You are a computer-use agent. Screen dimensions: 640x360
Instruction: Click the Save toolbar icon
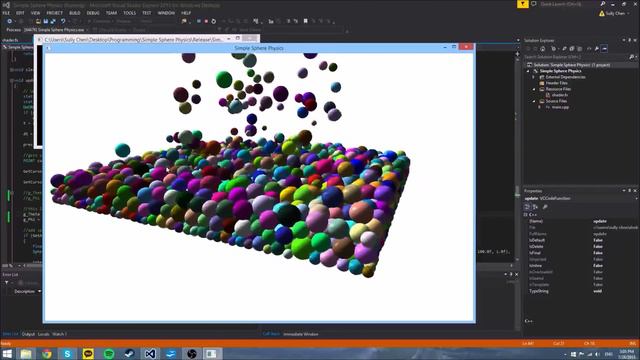45,21
